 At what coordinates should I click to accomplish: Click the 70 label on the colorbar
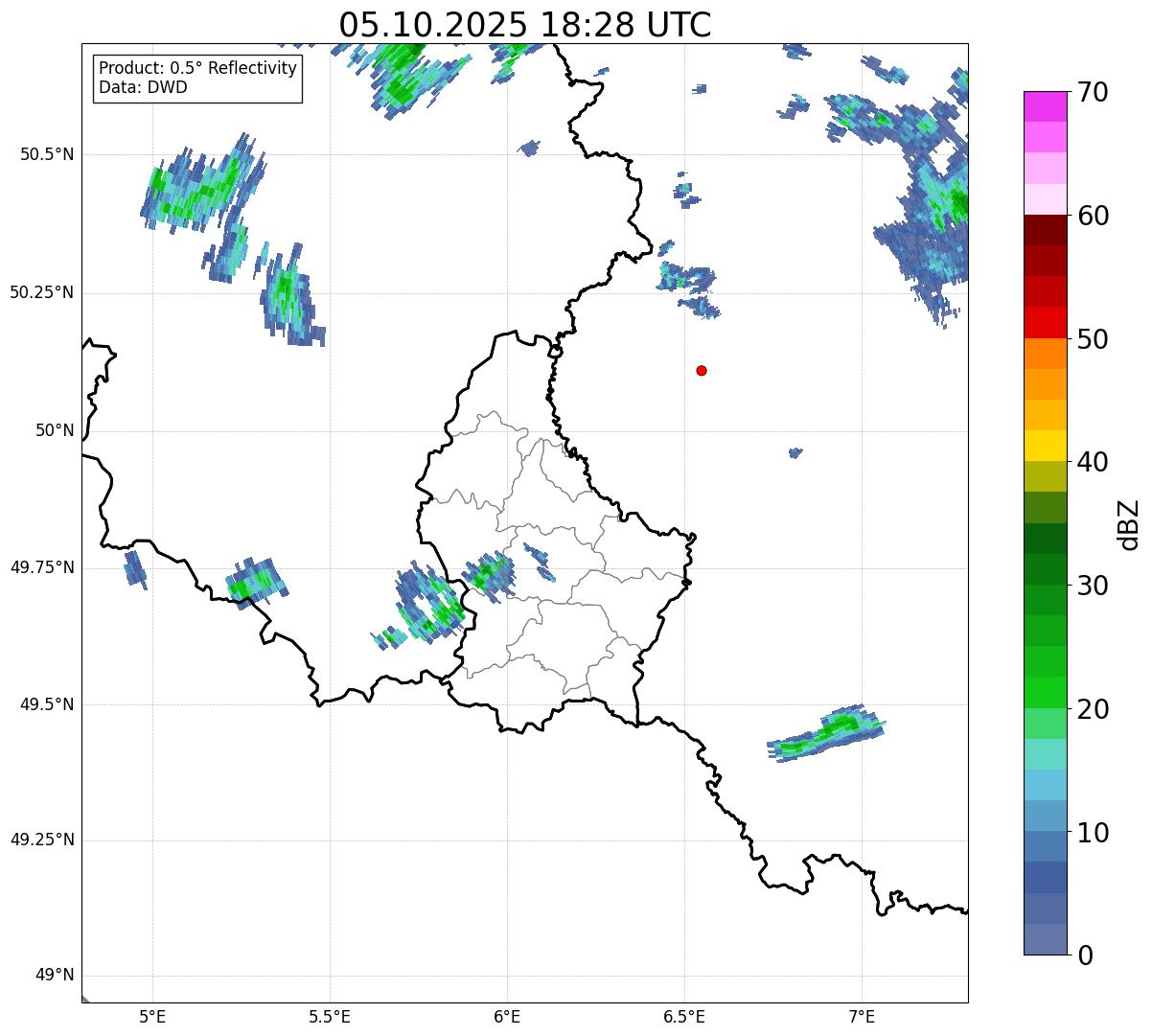click(1092, 92)
